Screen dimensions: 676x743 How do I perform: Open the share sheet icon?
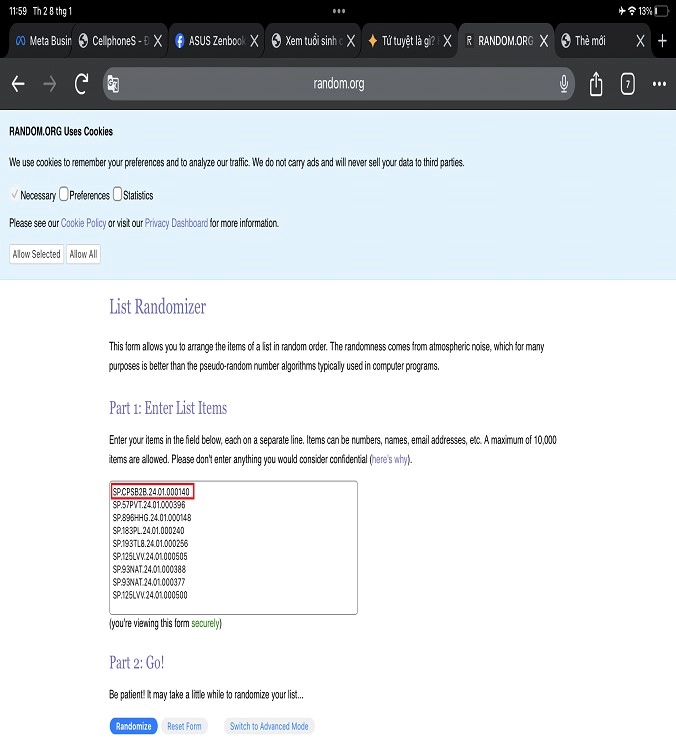596,84
